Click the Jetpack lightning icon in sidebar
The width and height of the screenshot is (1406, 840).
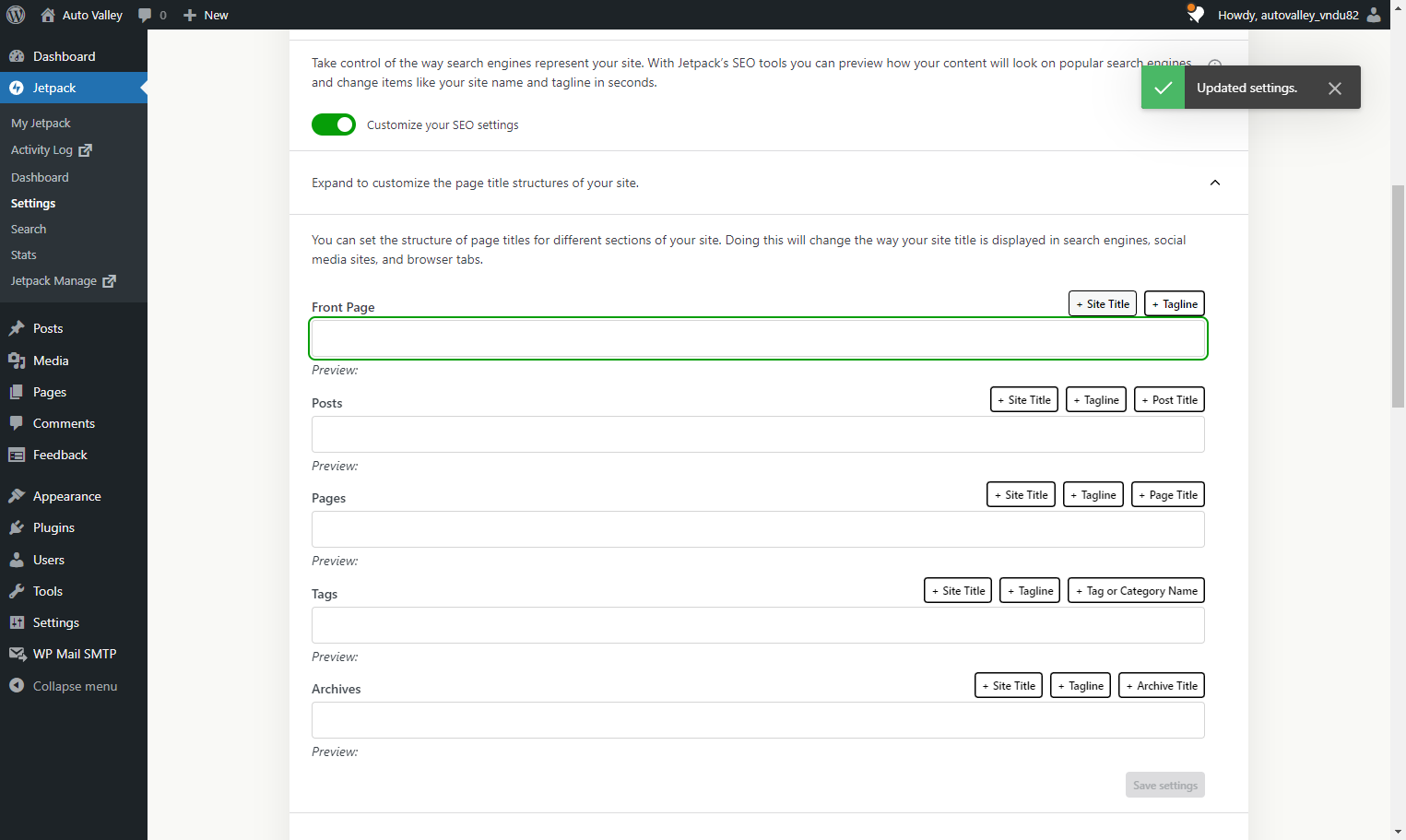point(17,88)
